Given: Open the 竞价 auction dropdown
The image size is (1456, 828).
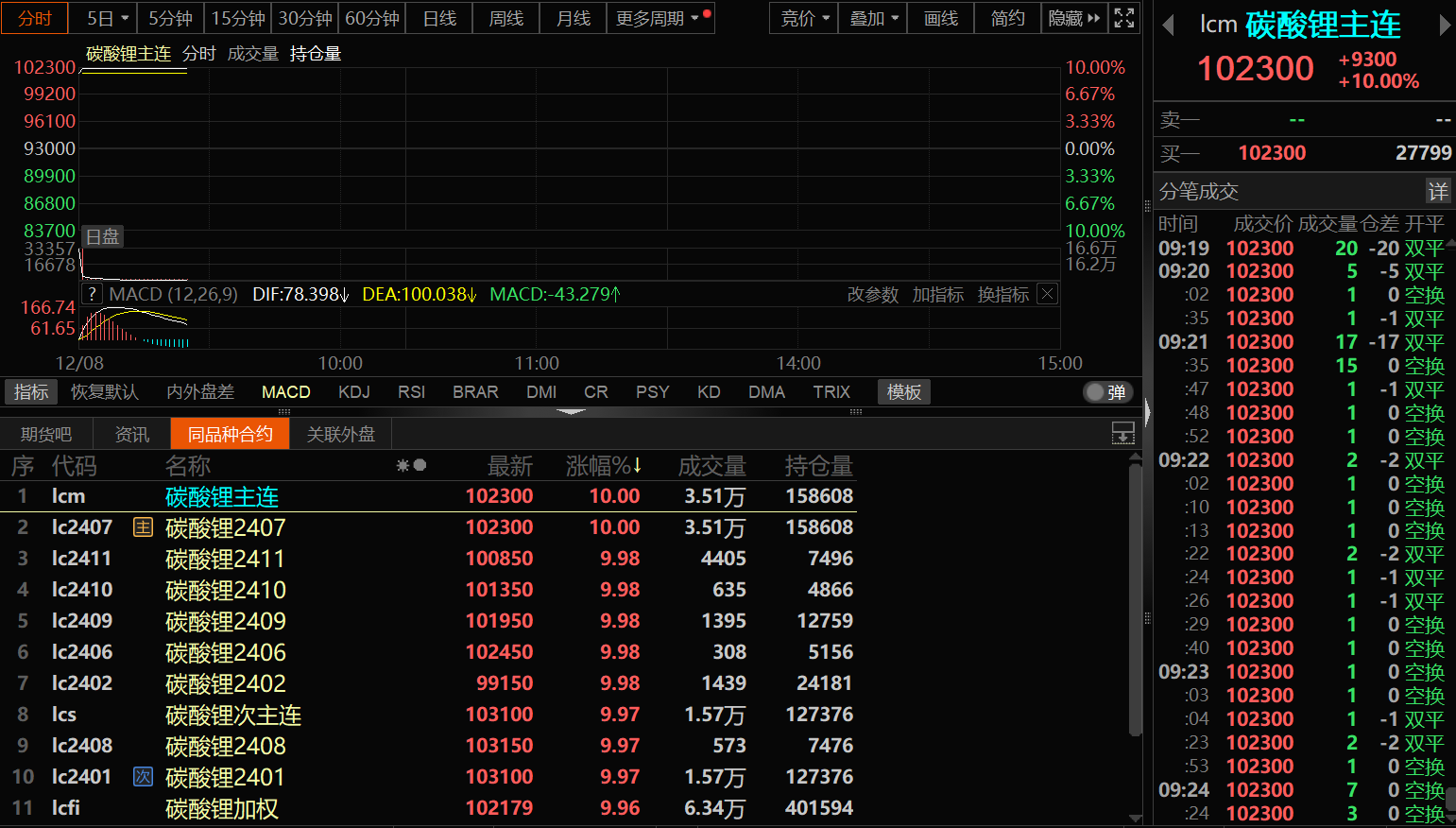Looking at the screenshot, I should click(805, 18).
